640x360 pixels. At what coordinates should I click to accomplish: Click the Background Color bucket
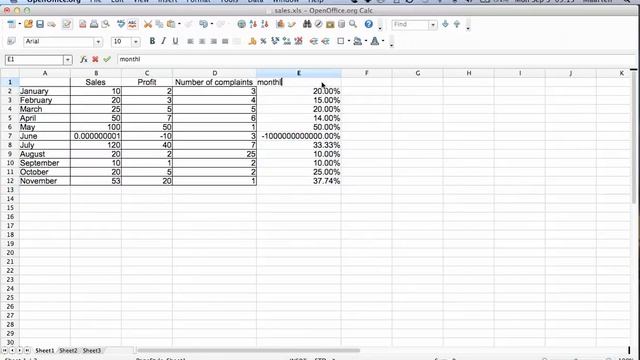(x=357, y=41)
